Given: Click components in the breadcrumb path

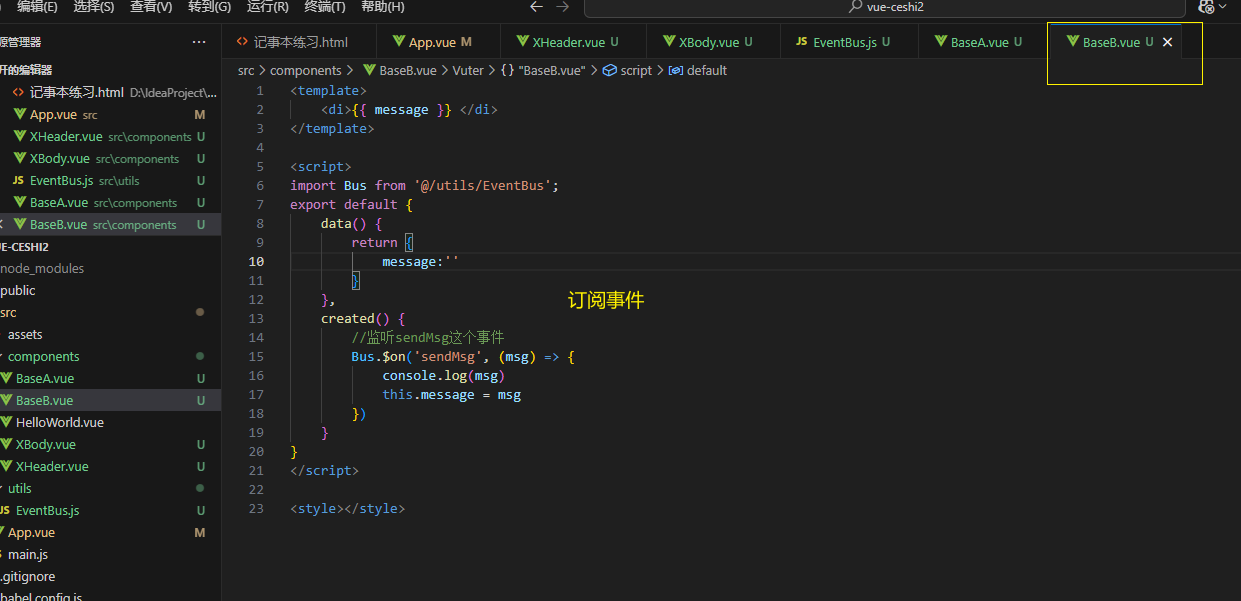Looking at the screenshot, I should pyautogui.click(x=306, y=70).
